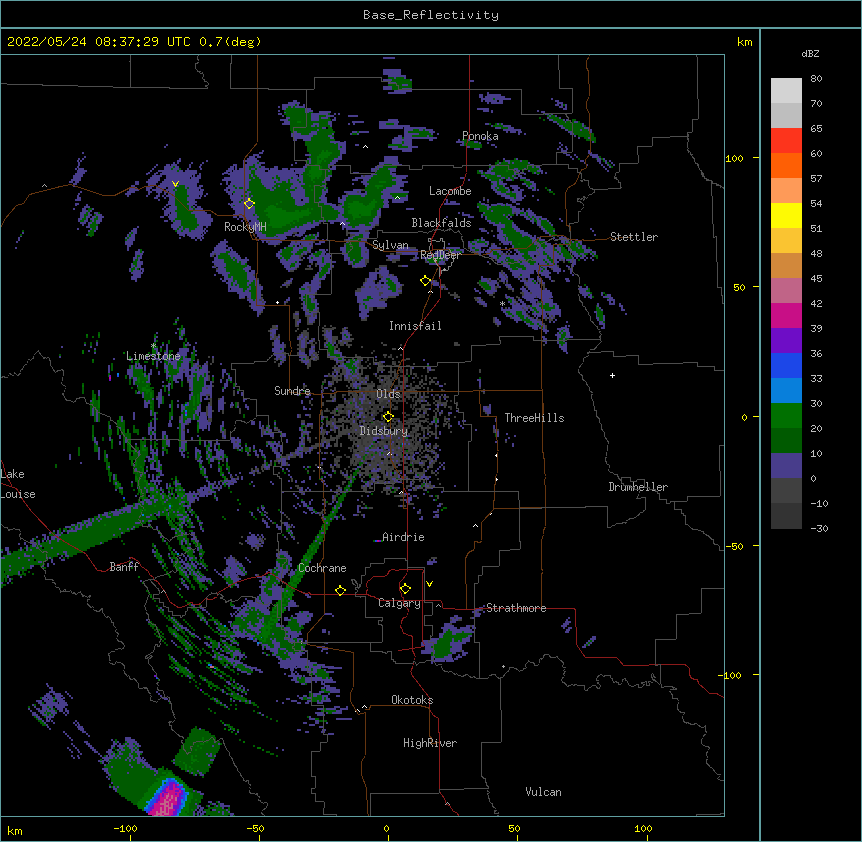
Task: Click the yellow diamond marker near RockyMH
Action: point(249,204)
